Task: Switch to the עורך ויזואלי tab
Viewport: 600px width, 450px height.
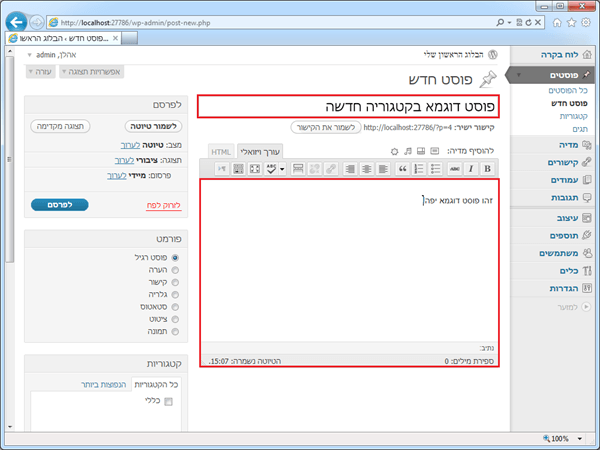Action: pyautogui.click(x=260, y=152)
